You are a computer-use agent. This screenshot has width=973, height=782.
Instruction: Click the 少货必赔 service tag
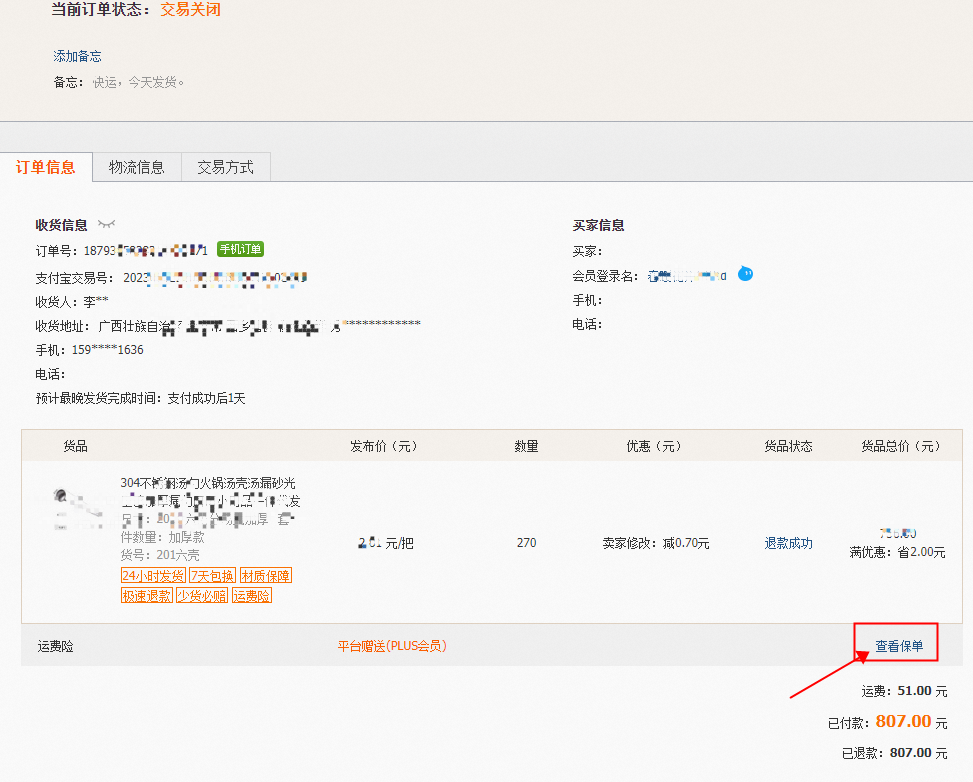202,596
